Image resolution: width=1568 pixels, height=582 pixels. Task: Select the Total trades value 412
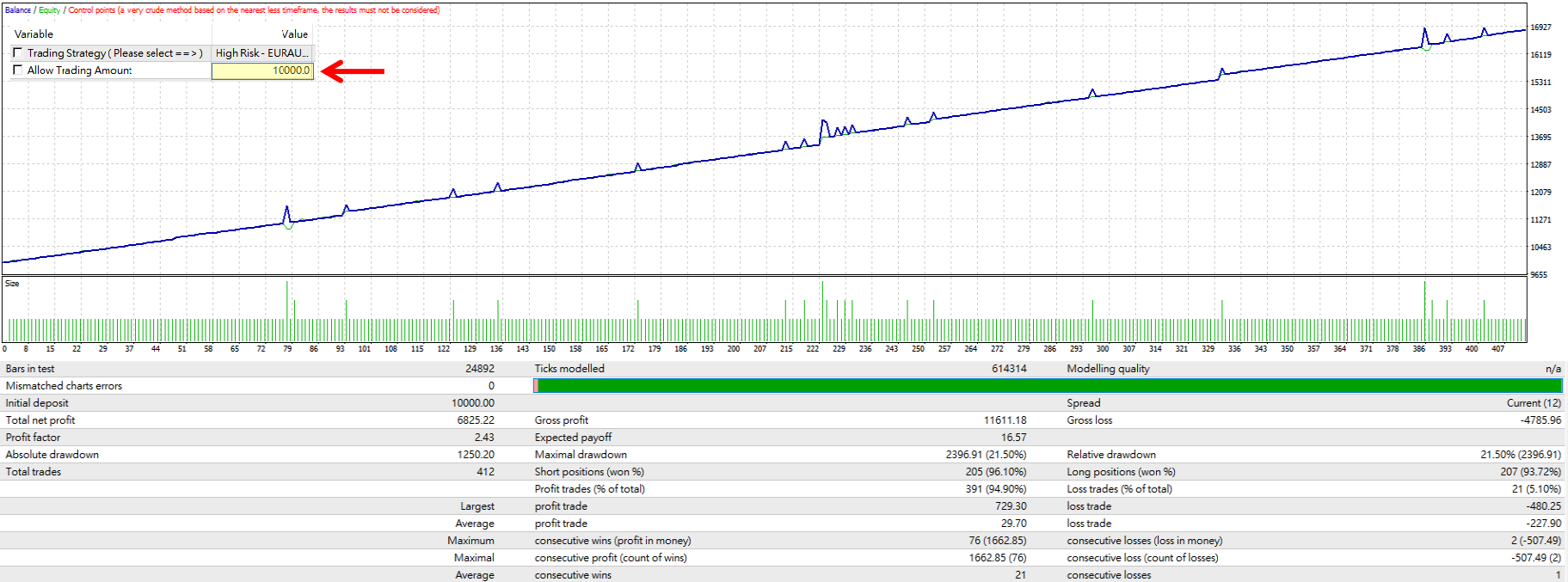[x=486, y=472]
